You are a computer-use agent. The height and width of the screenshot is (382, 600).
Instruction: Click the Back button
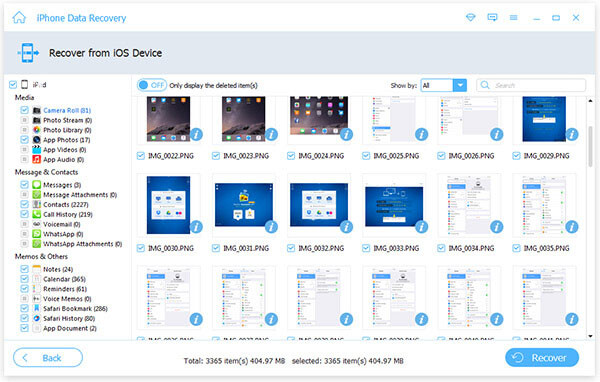pyautogui.click(x=48, y=358)
